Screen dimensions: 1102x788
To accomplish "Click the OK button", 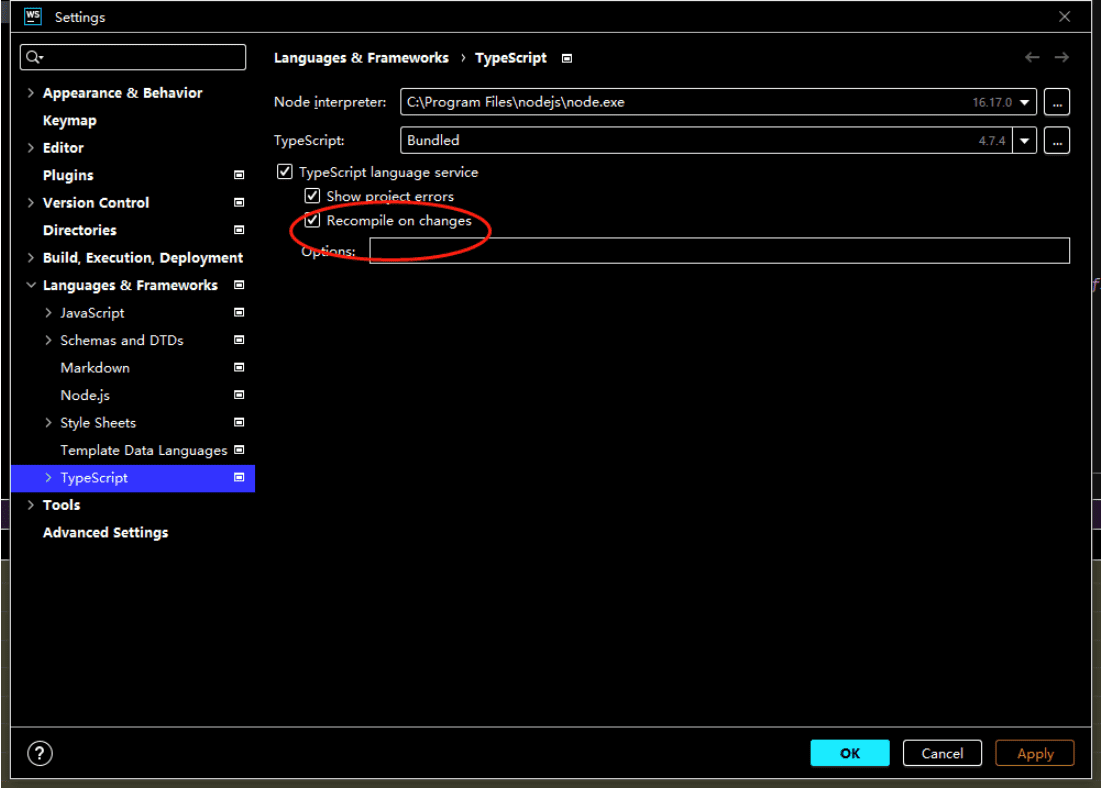I will [850, 753].
